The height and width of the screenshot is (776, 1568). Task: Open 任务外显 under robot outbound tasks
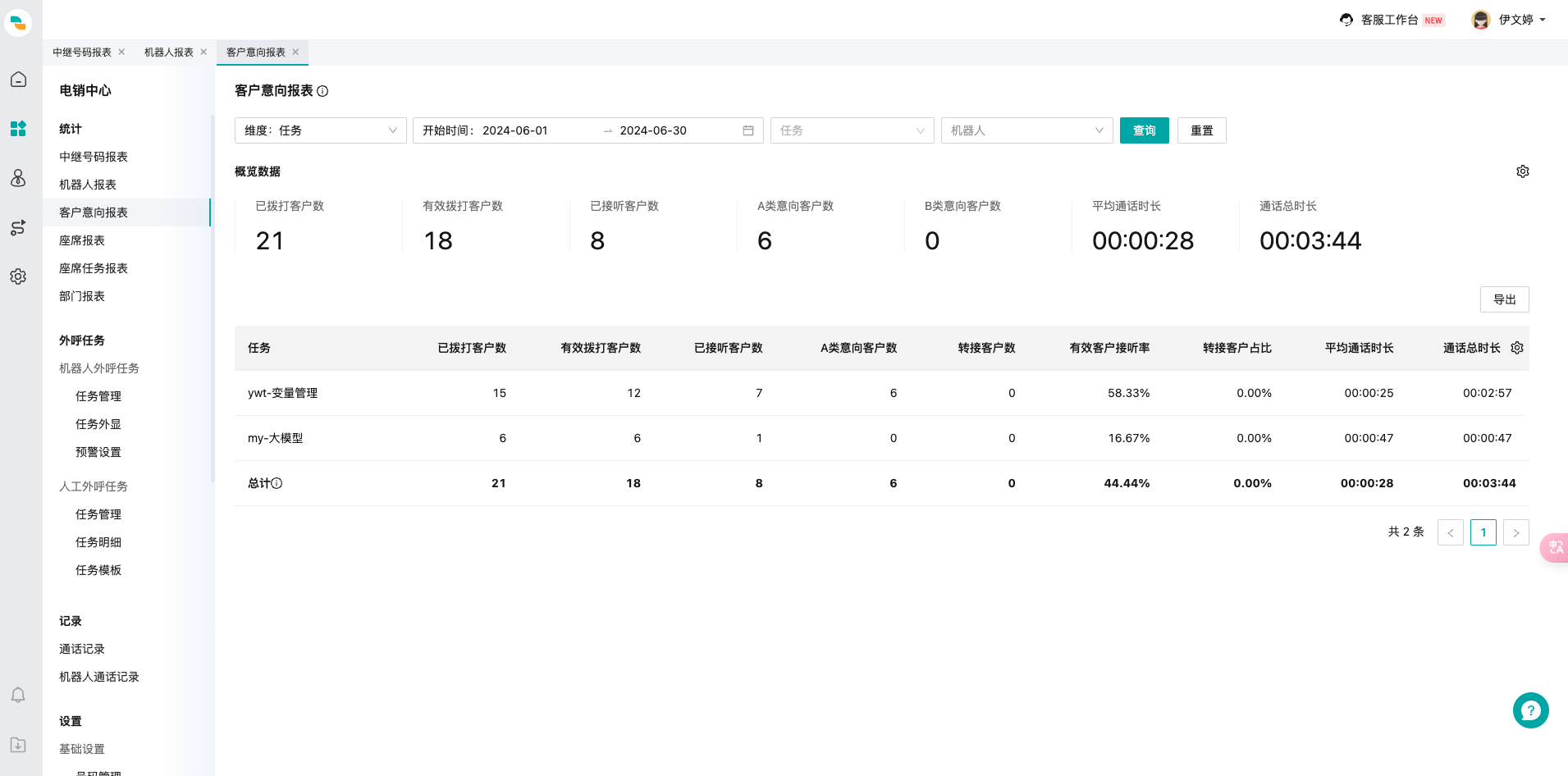[x=98, y=424]
